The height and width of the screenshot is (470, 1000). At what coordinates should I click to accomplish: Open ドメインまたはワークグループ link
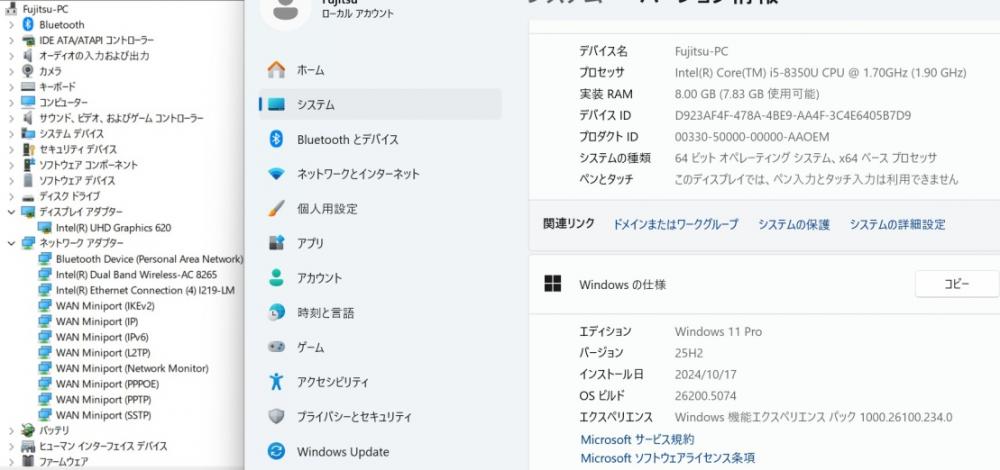click(x=675, y=224)
